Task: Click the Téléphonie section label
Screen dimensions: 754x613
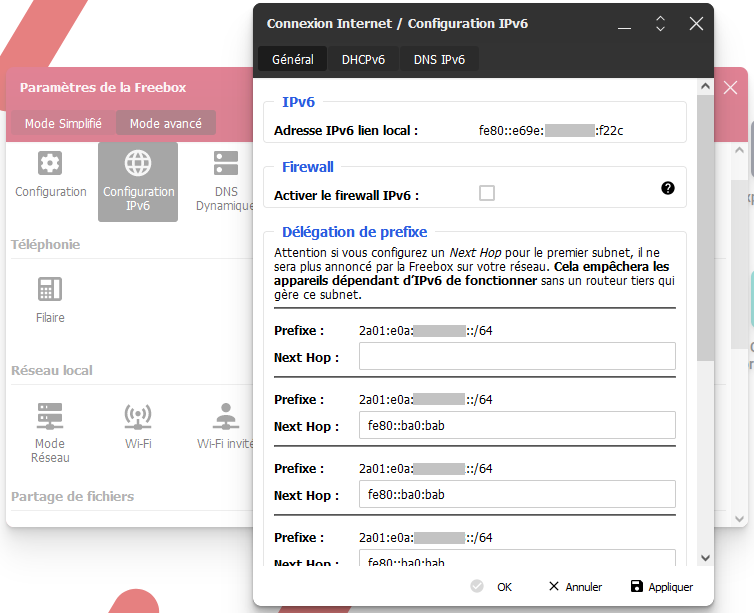Action: [46, 244]
